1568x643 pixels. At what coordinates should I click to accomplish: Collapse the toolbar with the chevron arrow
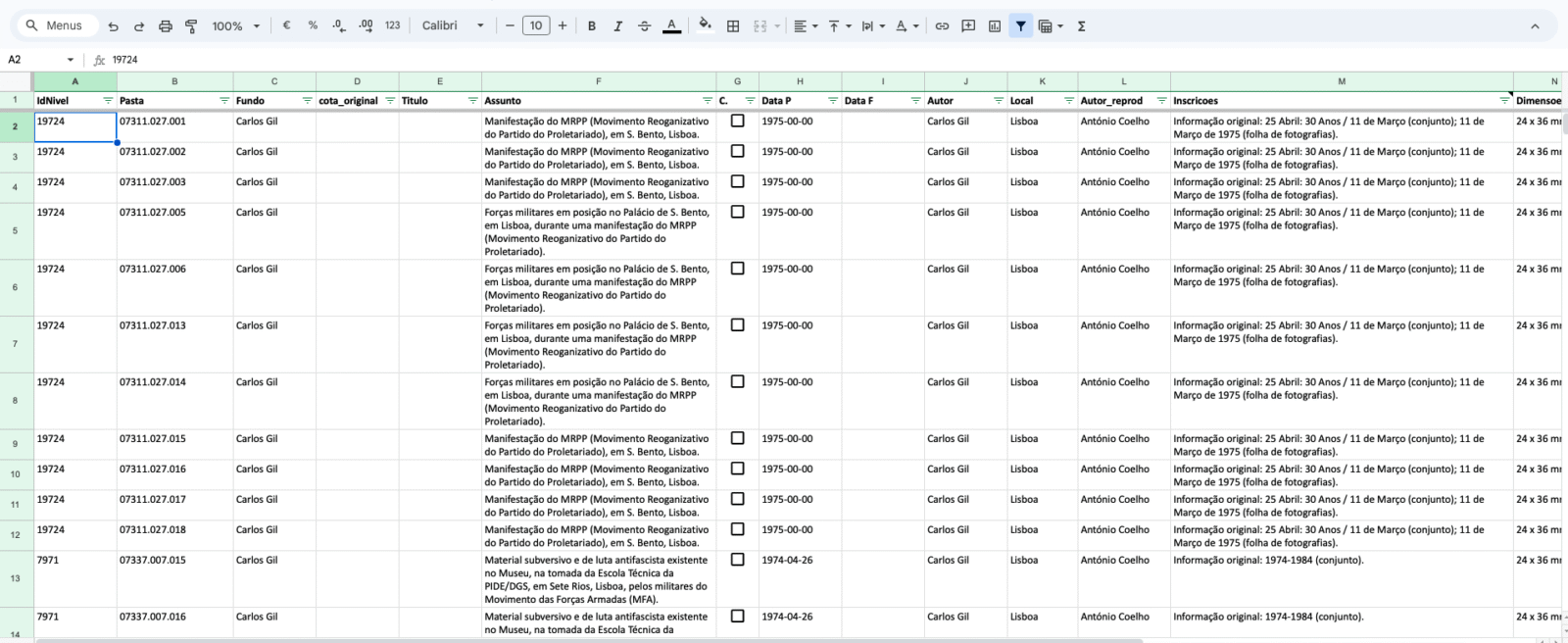tap(1535, 26)
